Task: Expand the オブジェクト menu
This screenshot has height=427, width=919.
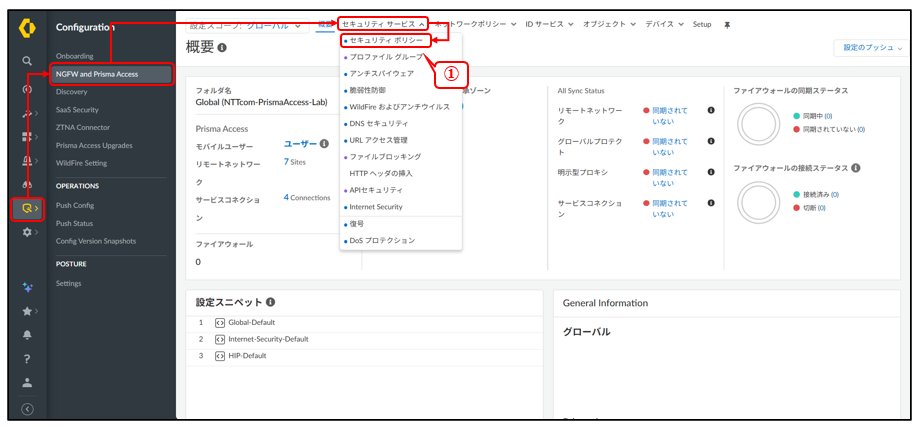Action: coord(610,24)
